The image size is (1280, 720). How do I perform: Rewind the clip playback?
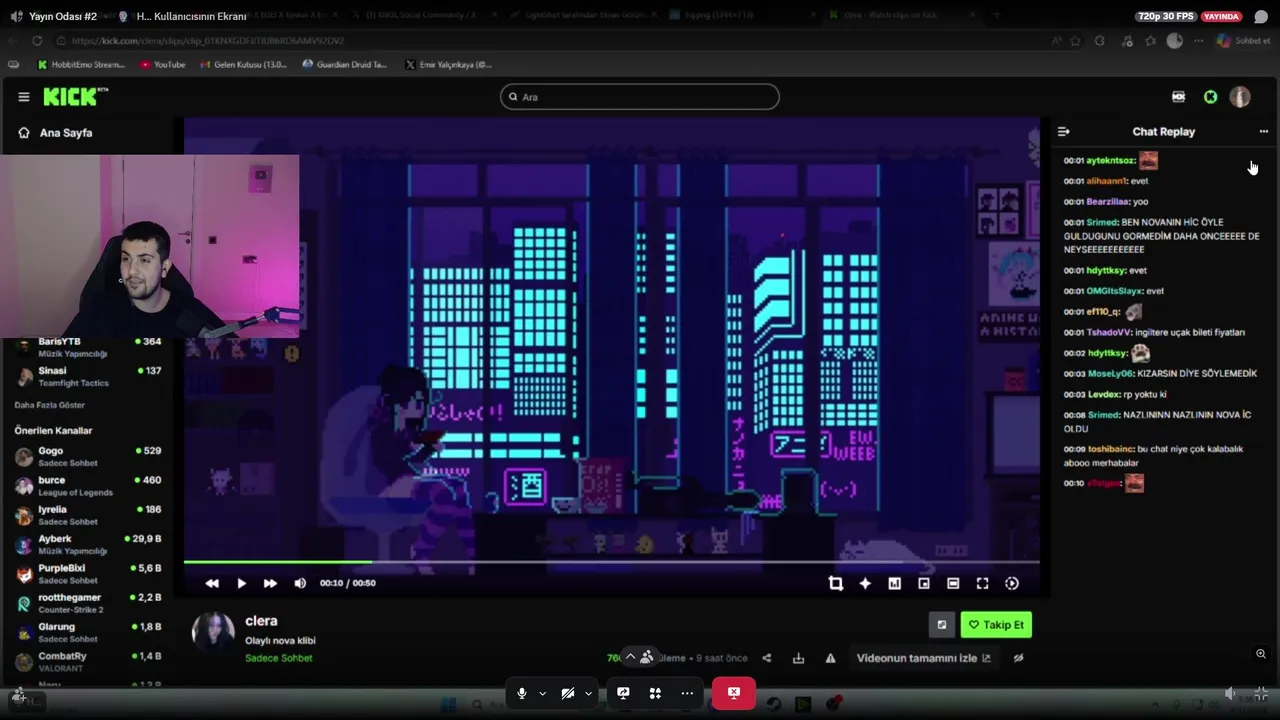212,583
